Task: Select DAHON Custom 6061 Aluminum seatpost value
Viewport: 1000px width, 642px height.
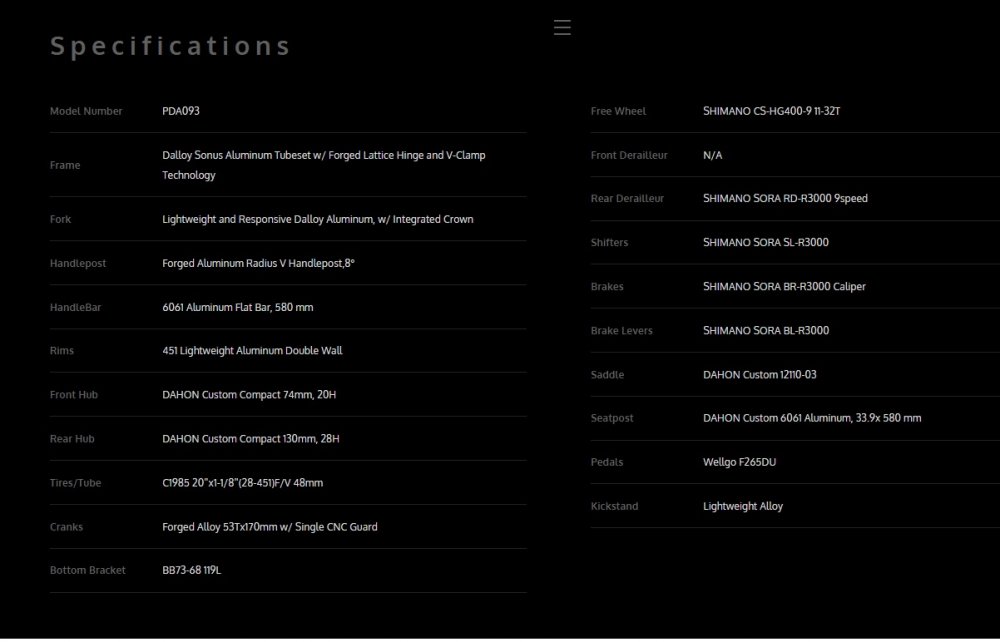Action: click(x=812, y=418)
